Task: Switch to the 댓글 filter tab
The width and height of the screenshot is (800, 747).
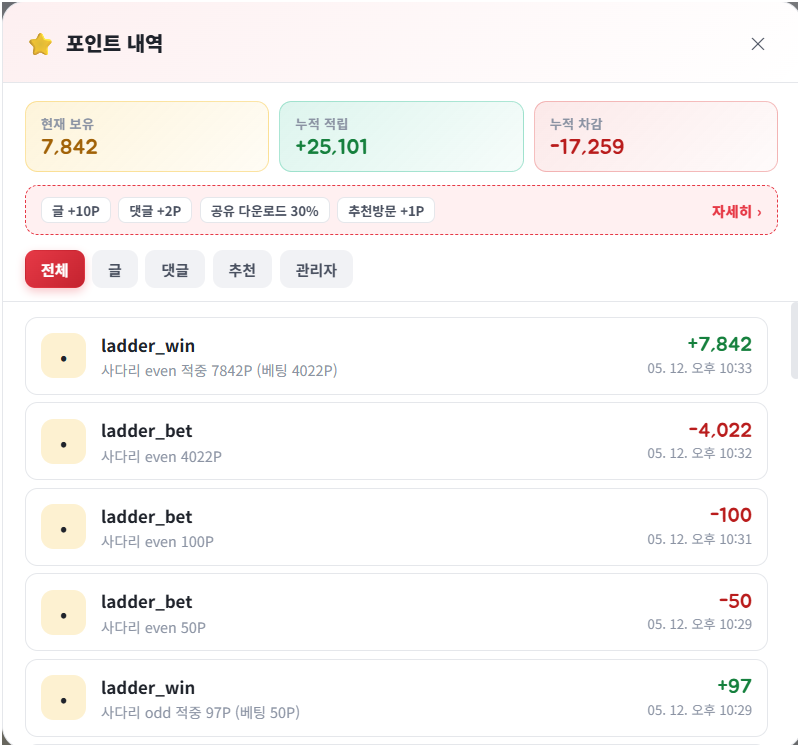Action: pyautogui.click(x=175, y=269)
